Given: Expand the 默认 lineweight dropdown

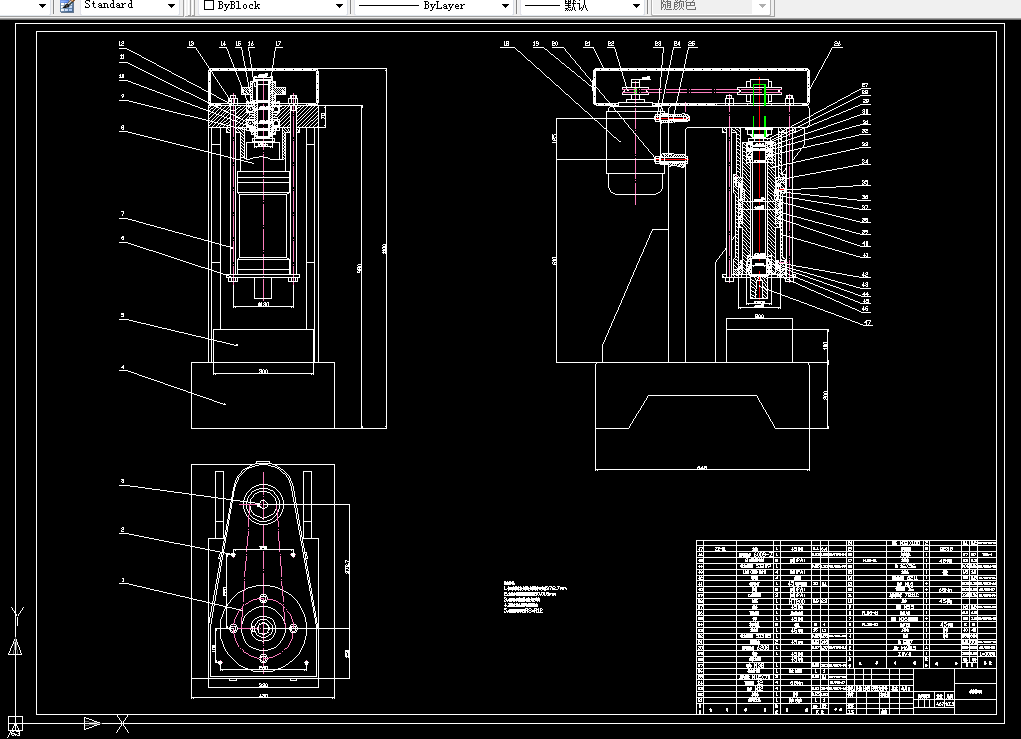Looking at the screenshot, I should point(636,6).
